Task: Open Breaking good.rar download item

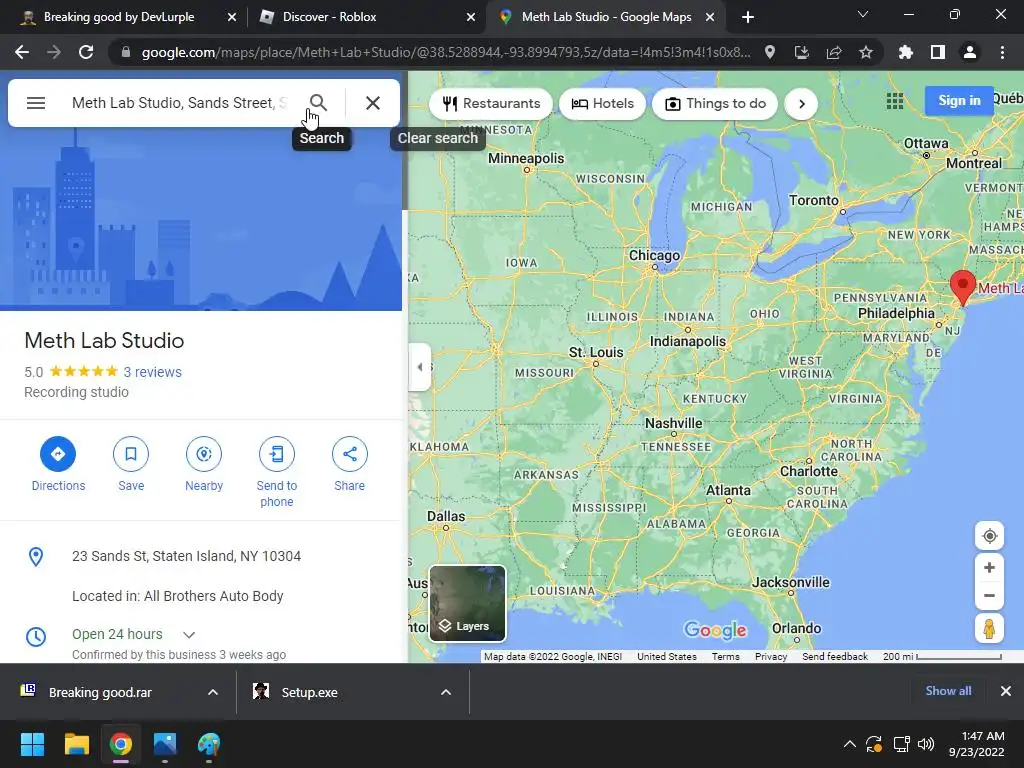Action: pyautogui.click(x=100, y=692)
